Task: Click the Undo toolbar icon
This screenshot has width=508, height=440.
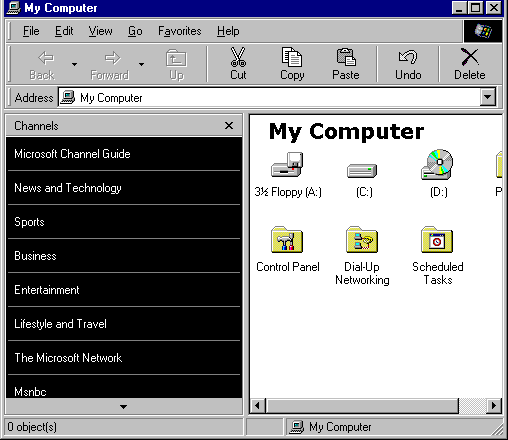Action: coord(408,57)
